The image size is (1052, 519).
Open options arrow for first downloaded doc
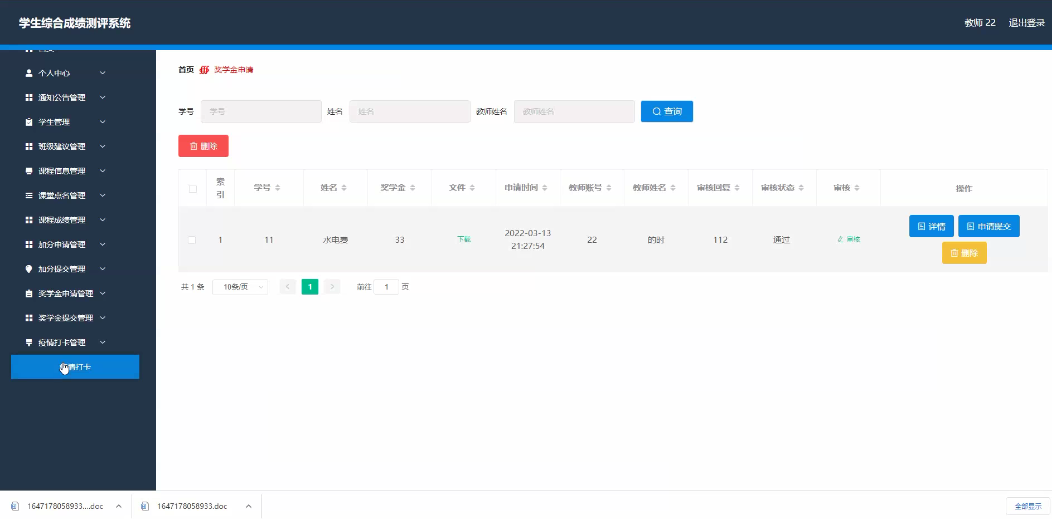tap(118, 506)
